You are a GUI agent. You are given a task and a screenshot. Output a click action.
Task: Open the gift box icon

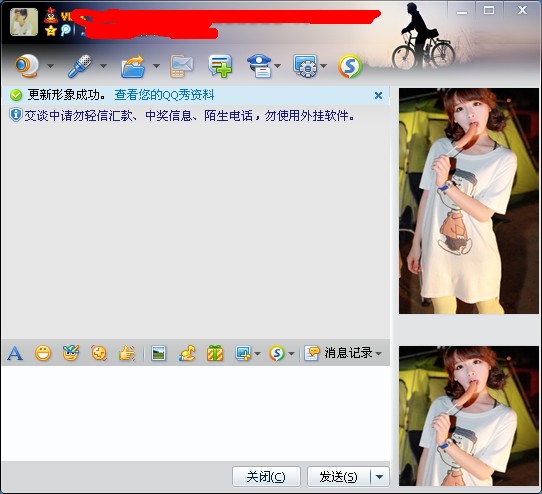point(215,353)
